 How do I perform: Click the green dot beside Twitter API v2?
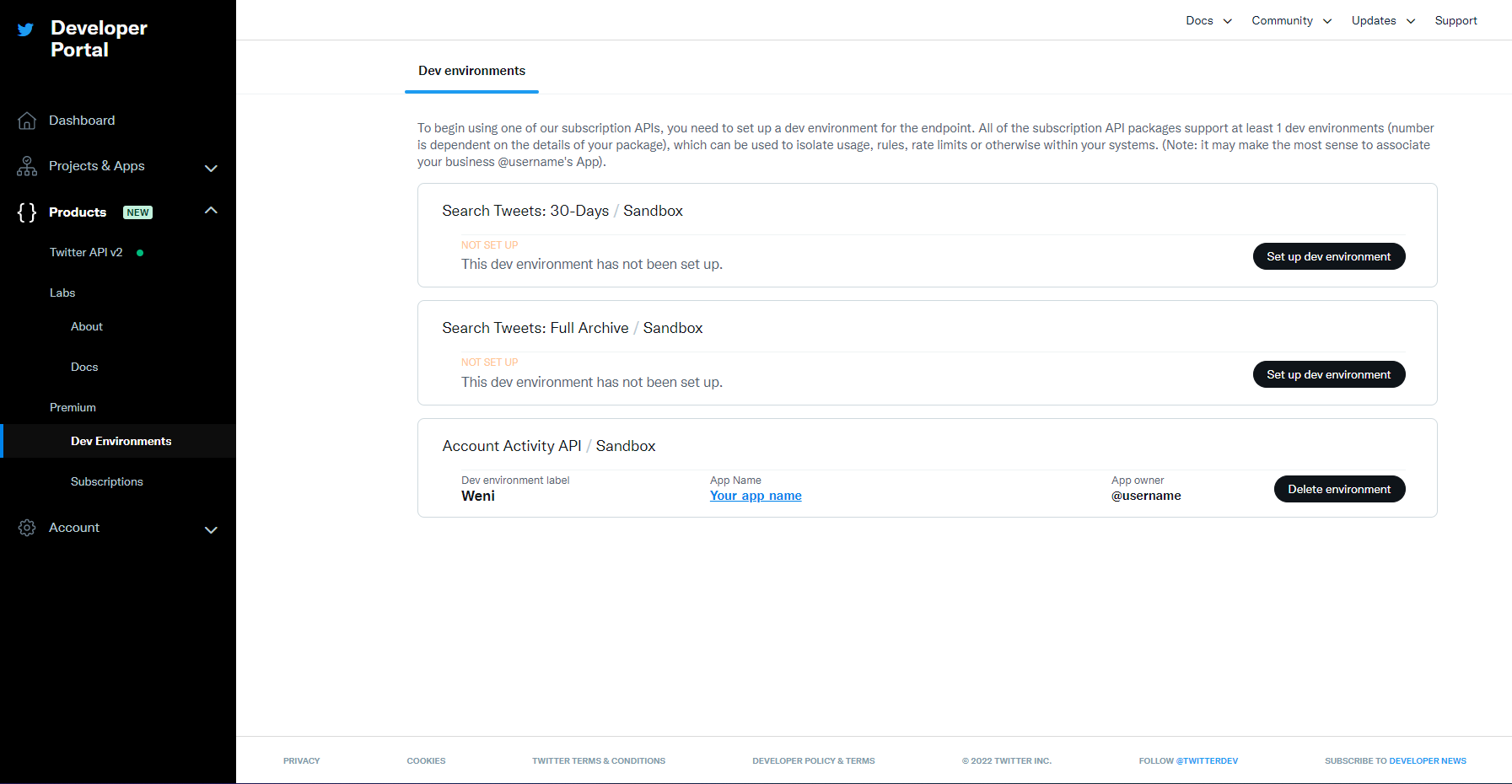(x=140, y=253)
